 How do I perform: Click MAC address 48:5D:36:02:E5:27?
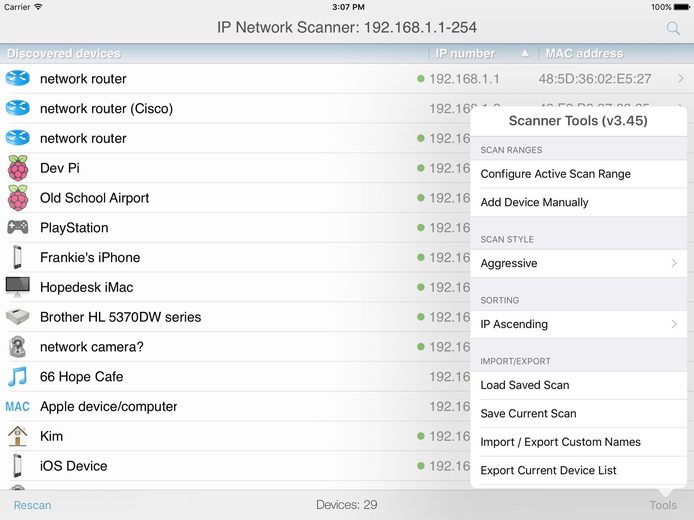coord(595,79)
